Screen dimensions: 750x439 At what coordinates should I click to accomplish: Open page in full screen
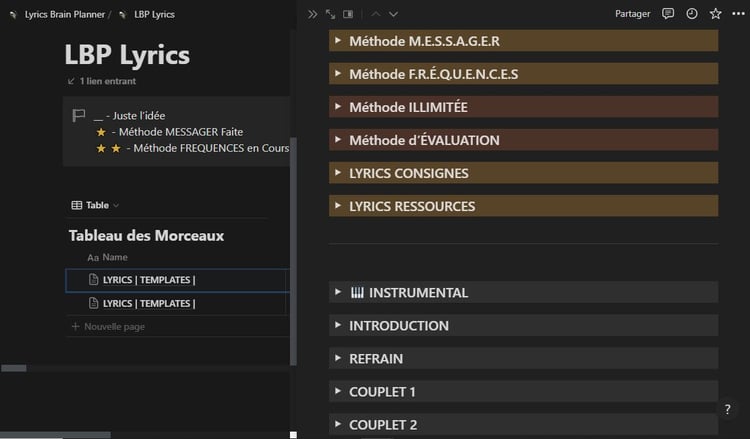[330, 14]
